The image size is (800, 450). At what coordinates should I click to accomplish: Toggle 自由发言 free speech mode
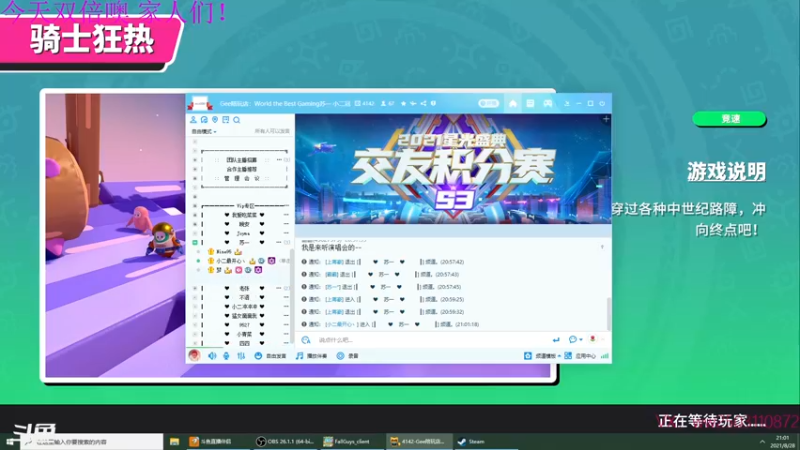click(270, 356)
